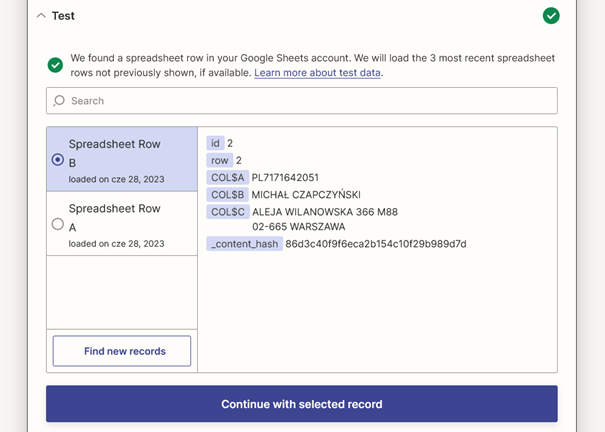The height and width of the screenshot is (432, 605).
Task: Click the COL$B field label
Action: pyautogui.click(x=228, y=194)
